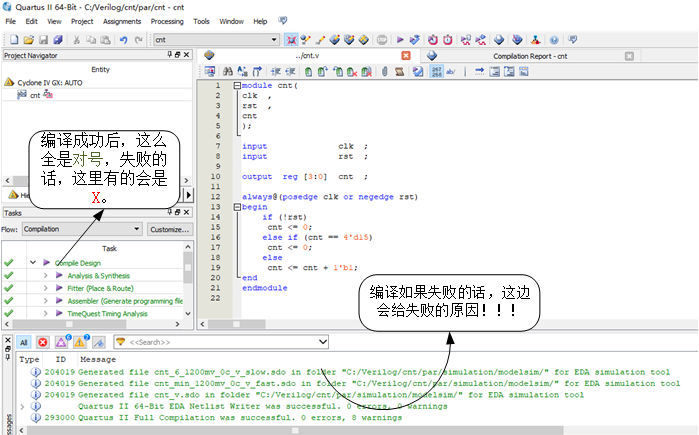The image size is (699, 435).
Task: Save the current file with floppy icon
Action: click(x=43, y=40)
